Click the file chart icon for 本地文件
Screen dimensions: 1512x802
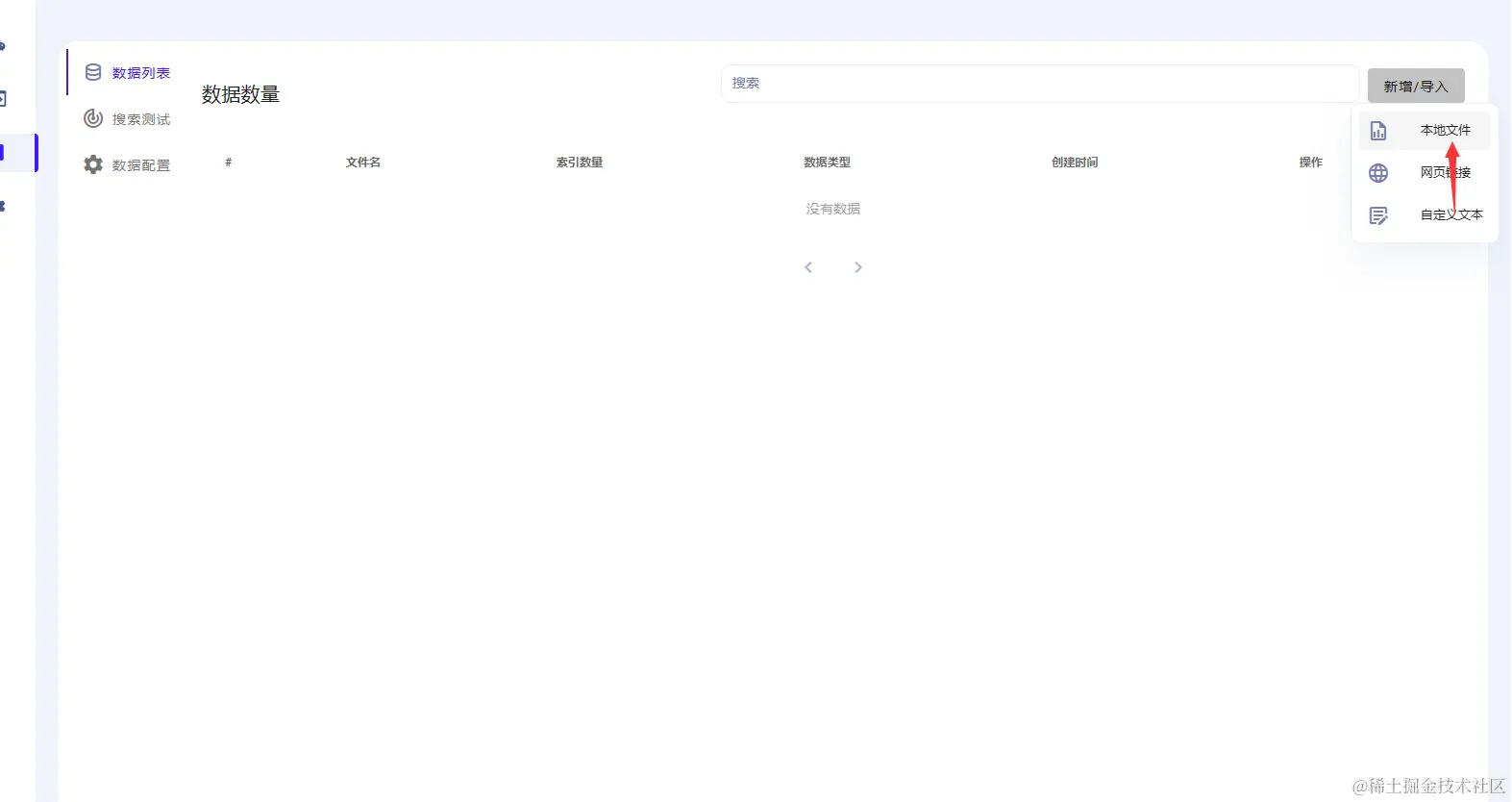1378,131
